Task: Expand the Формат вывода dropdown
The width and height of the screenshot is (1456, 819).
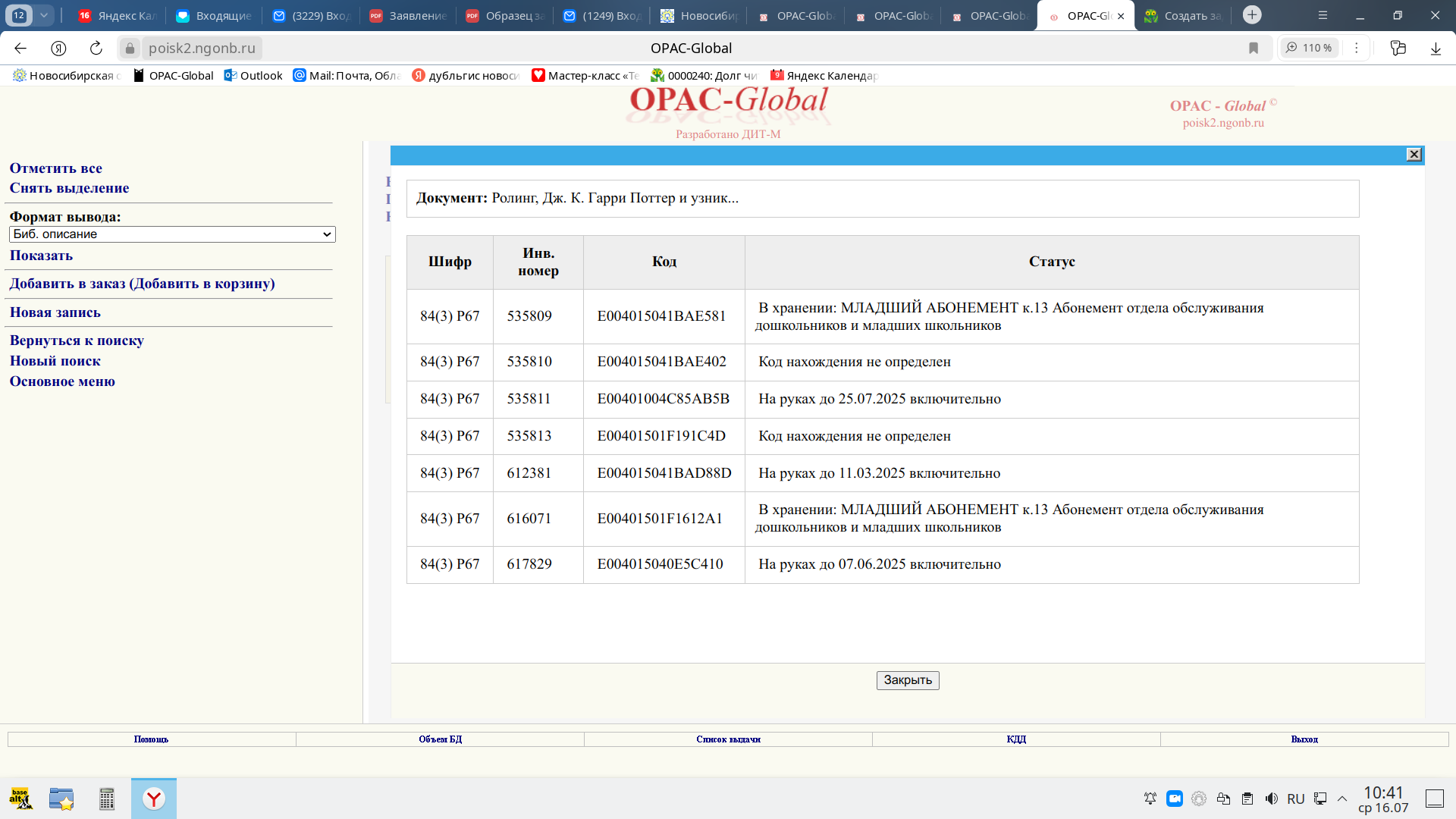Action: (x=172, y=234)
